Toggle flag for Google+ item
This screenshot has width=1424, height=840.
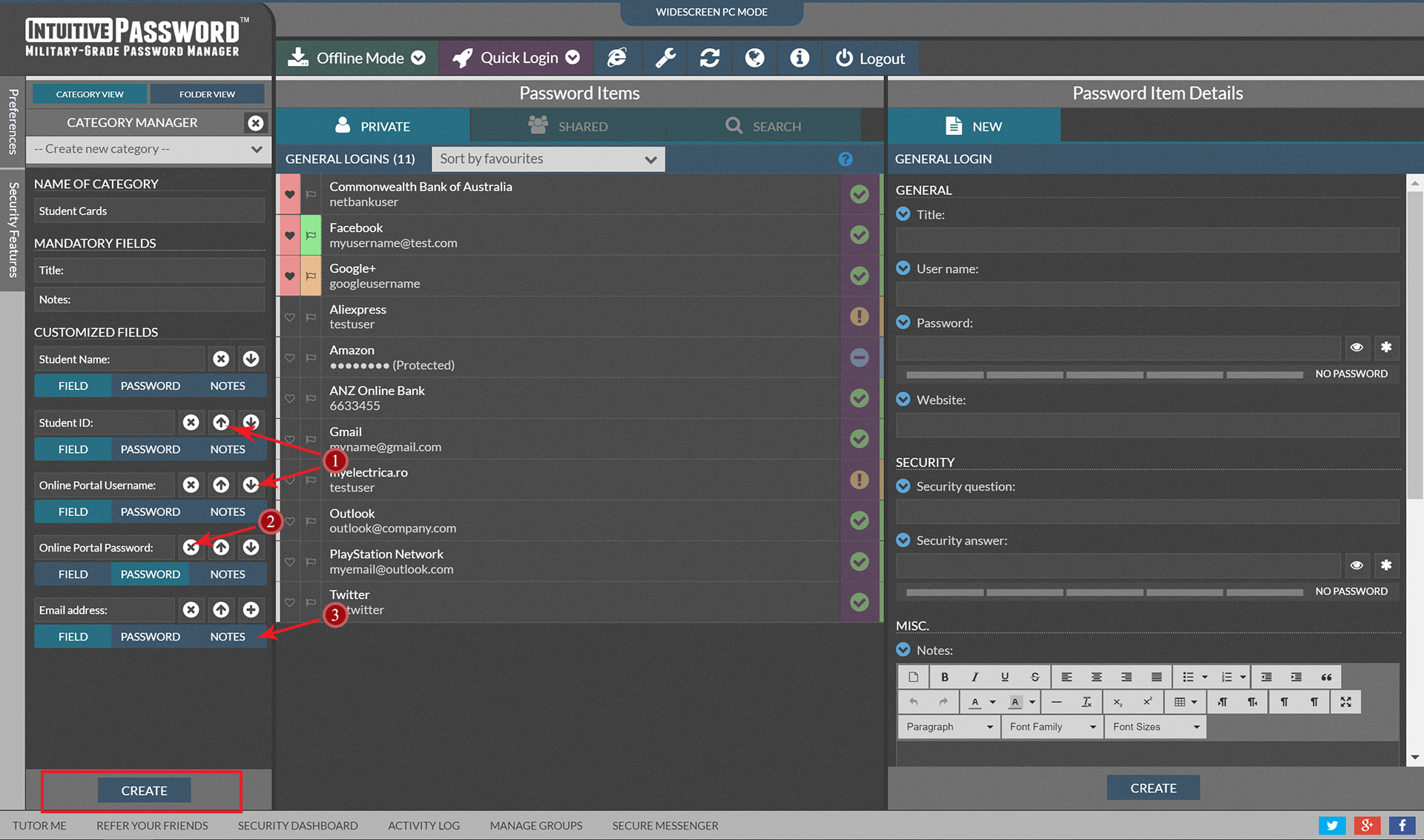coord(311,277)
